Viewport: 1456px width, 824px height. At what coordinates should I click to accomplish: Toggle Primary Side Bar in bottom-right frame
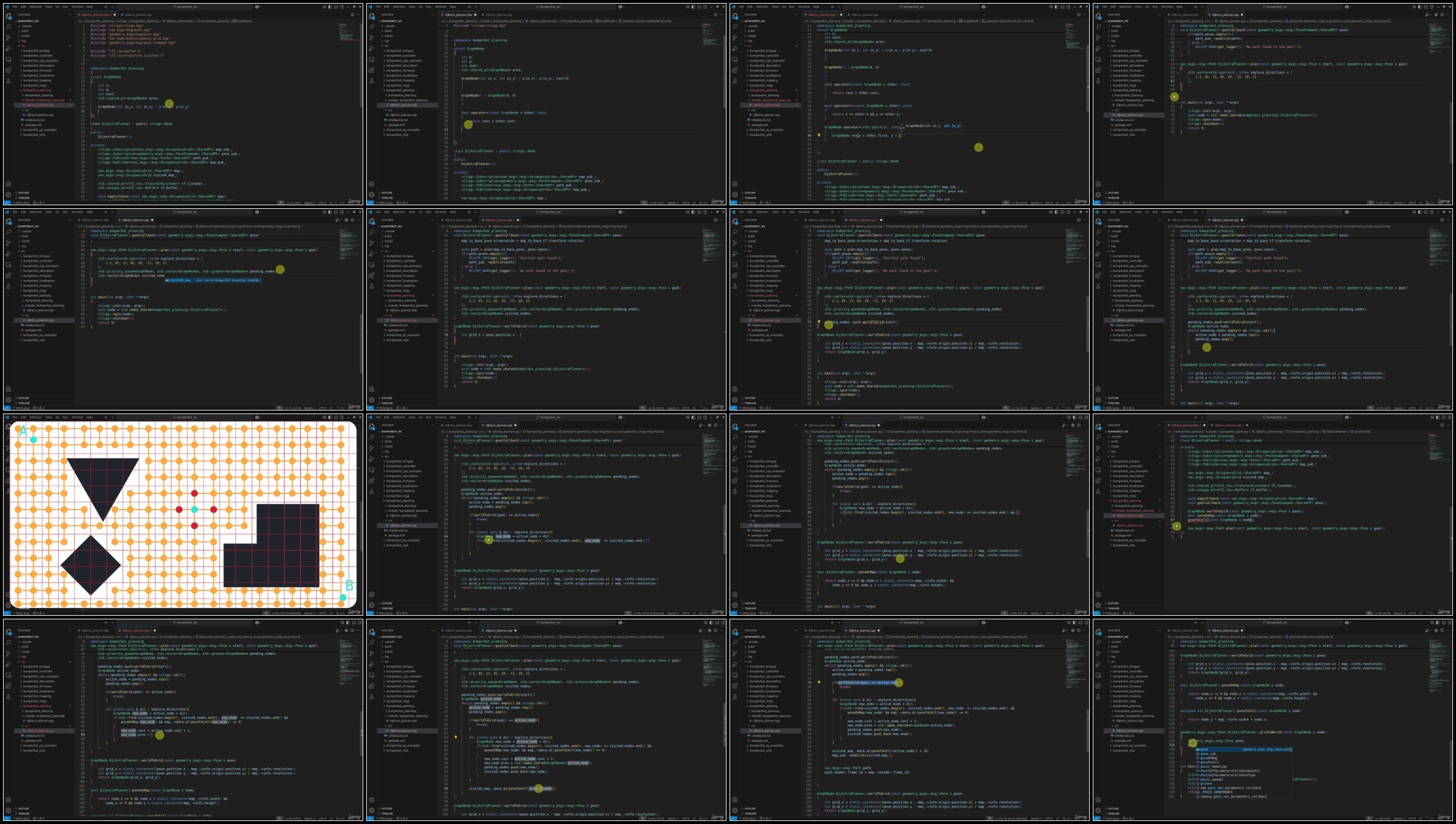click(x=1438, y=622)
